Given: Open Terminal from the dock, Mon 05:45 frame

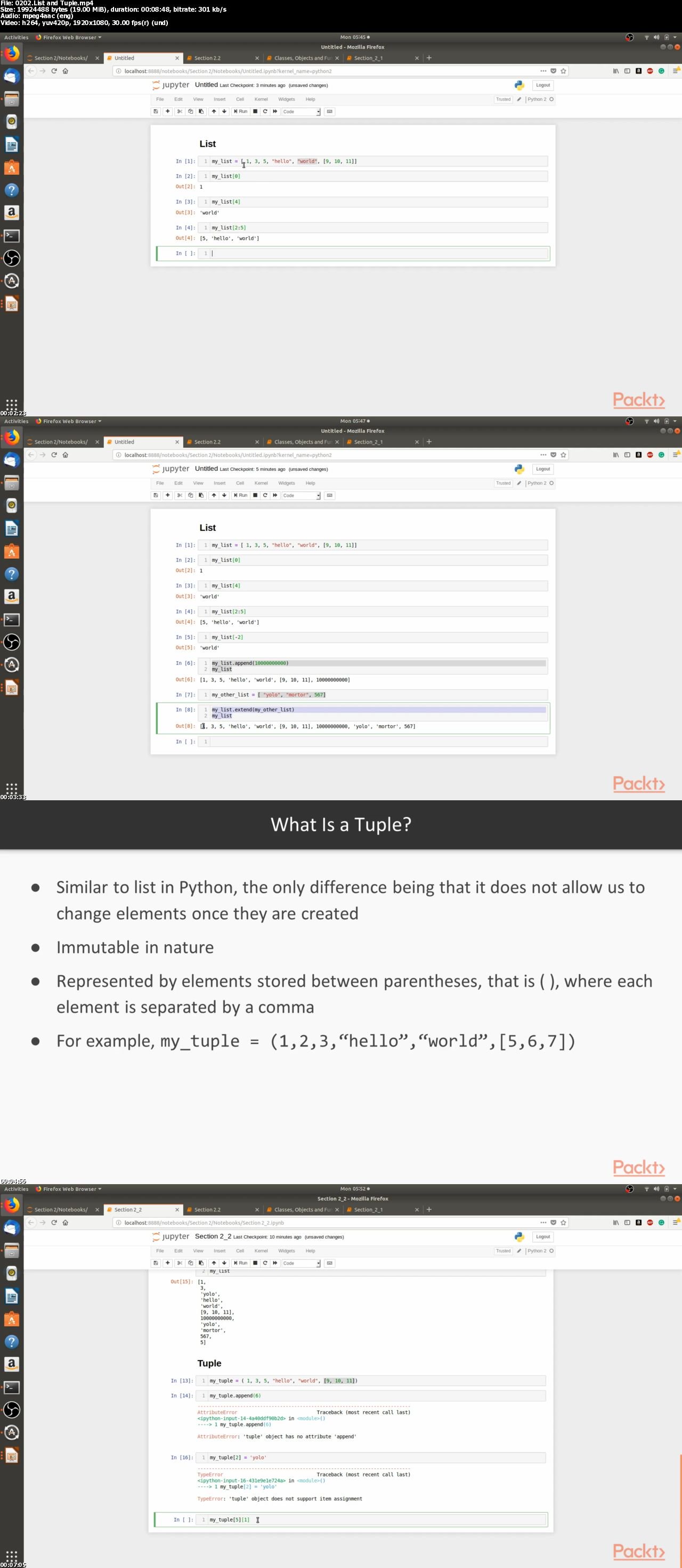Looking at the screenshot, I should (x=12, y=236).
